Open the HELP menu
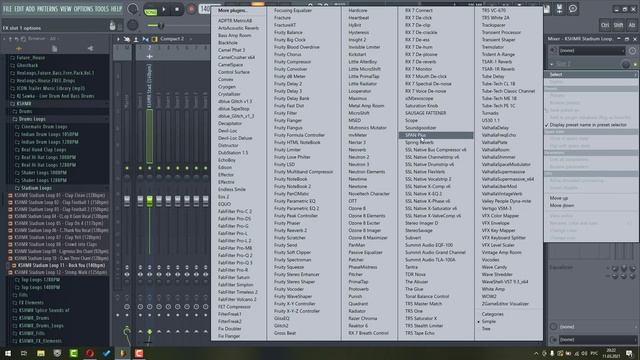This screenshot has width=640, height=360. pos(116,9)
